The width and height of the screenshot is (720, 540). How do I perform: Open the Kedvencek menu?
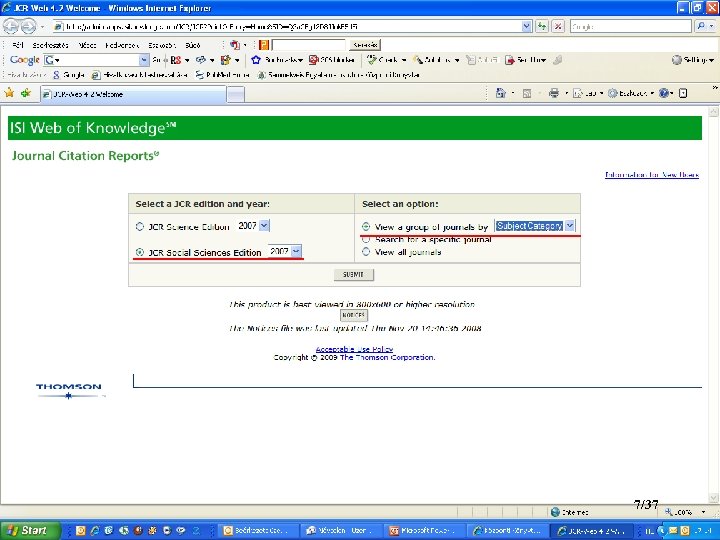click(122, 45)
